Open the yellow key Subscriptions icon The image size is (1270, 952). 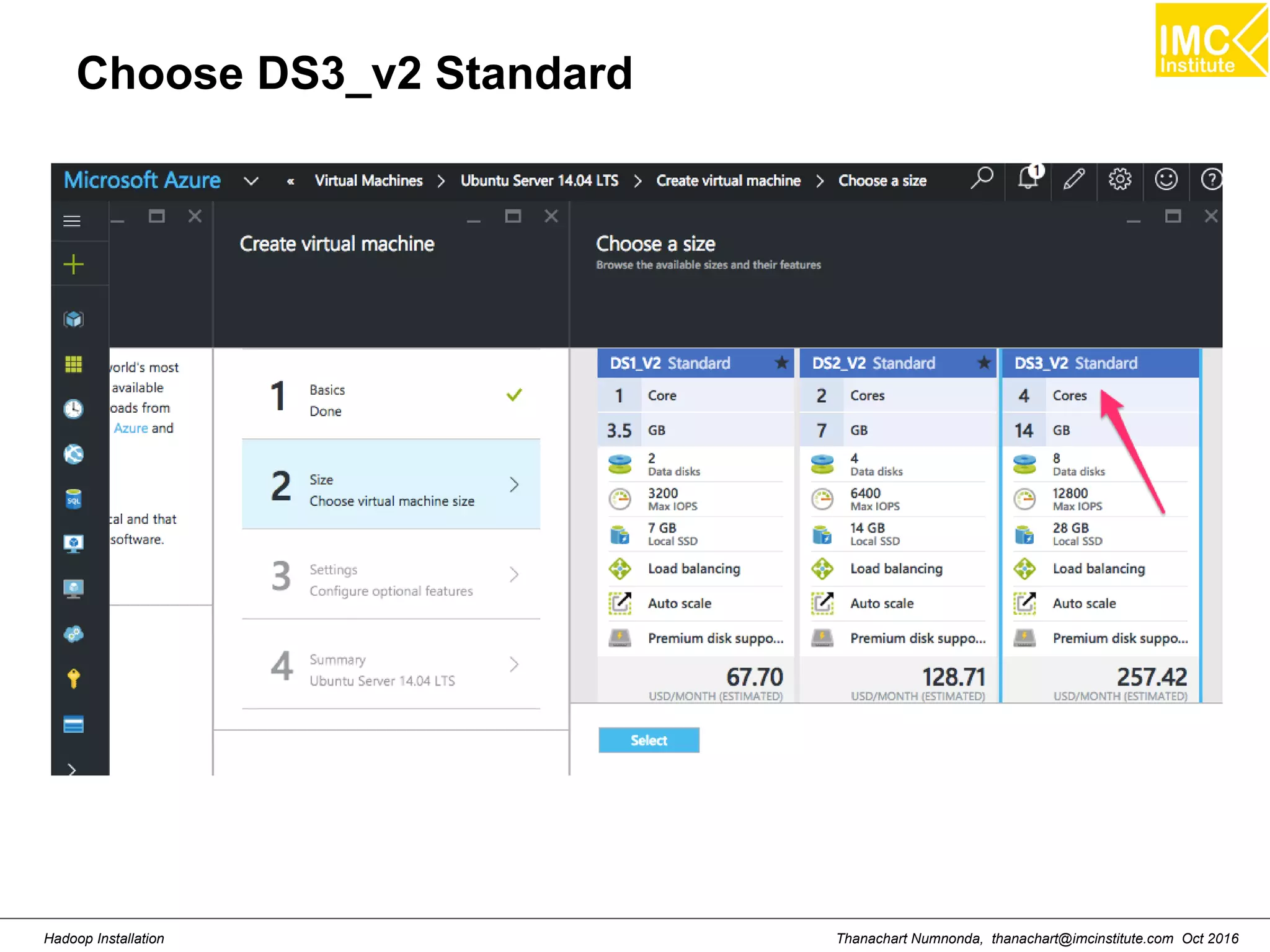[x=73, y=679]
